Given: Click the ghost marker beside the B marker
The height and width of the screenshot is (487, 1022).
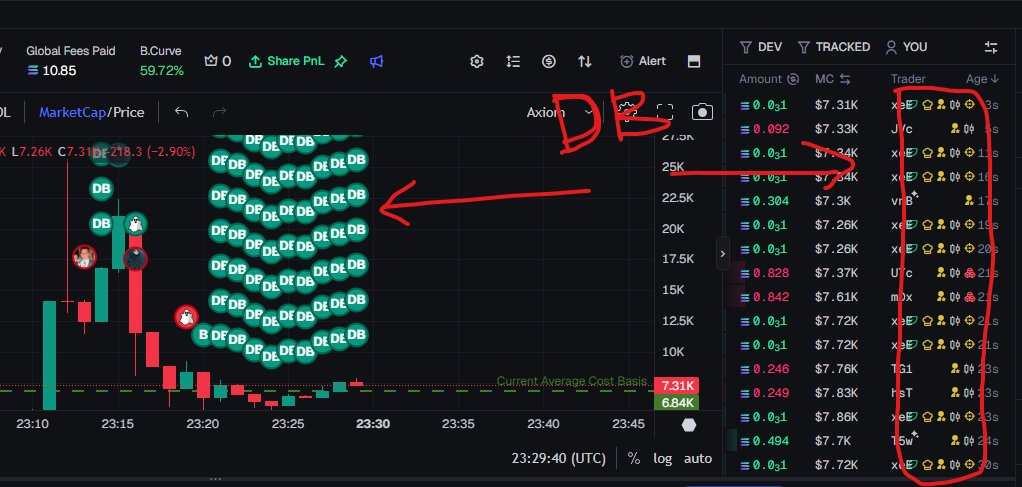Looking at the screenshot, I should coord(186,317).
